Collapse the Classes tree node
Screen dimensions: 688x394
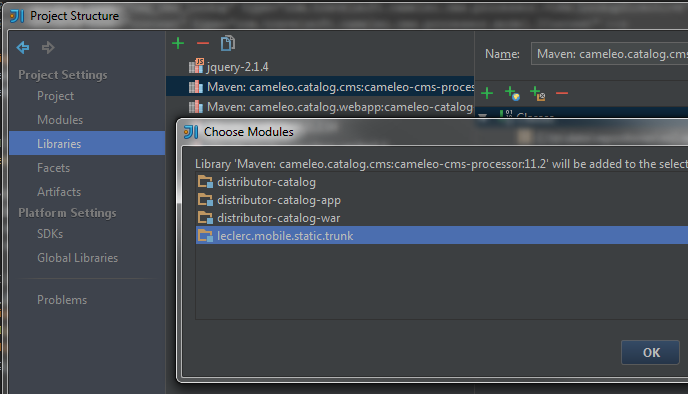coord(483,115)
